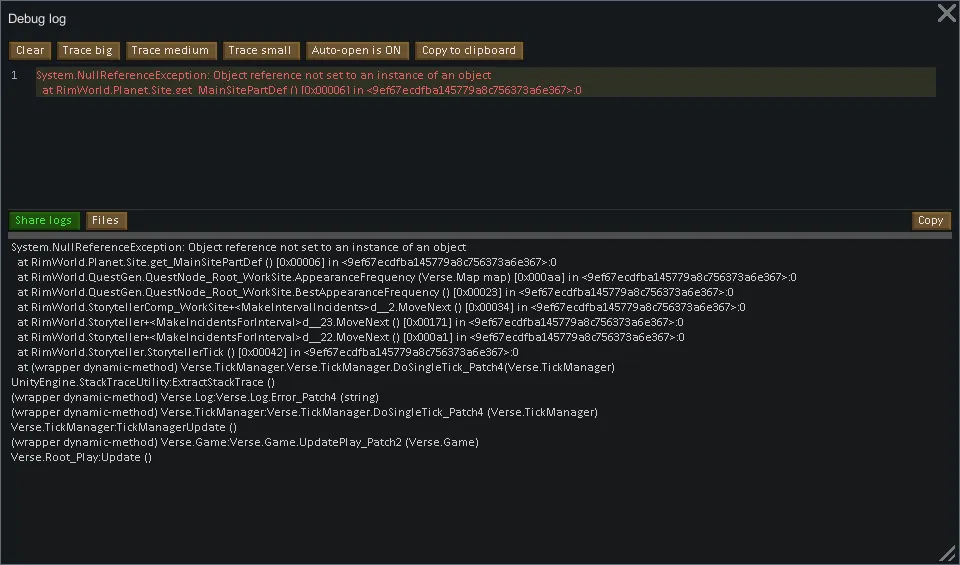Click the gray divider bar above stack trace
The image size is (960, 565).
click(x=480, y=236)
